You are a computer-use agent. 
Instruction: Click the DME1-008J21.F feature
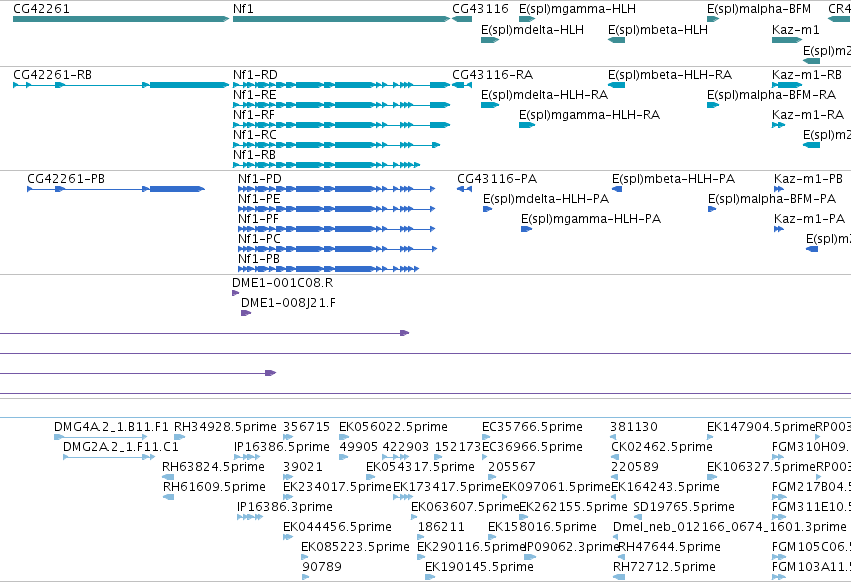coord(246,313)
